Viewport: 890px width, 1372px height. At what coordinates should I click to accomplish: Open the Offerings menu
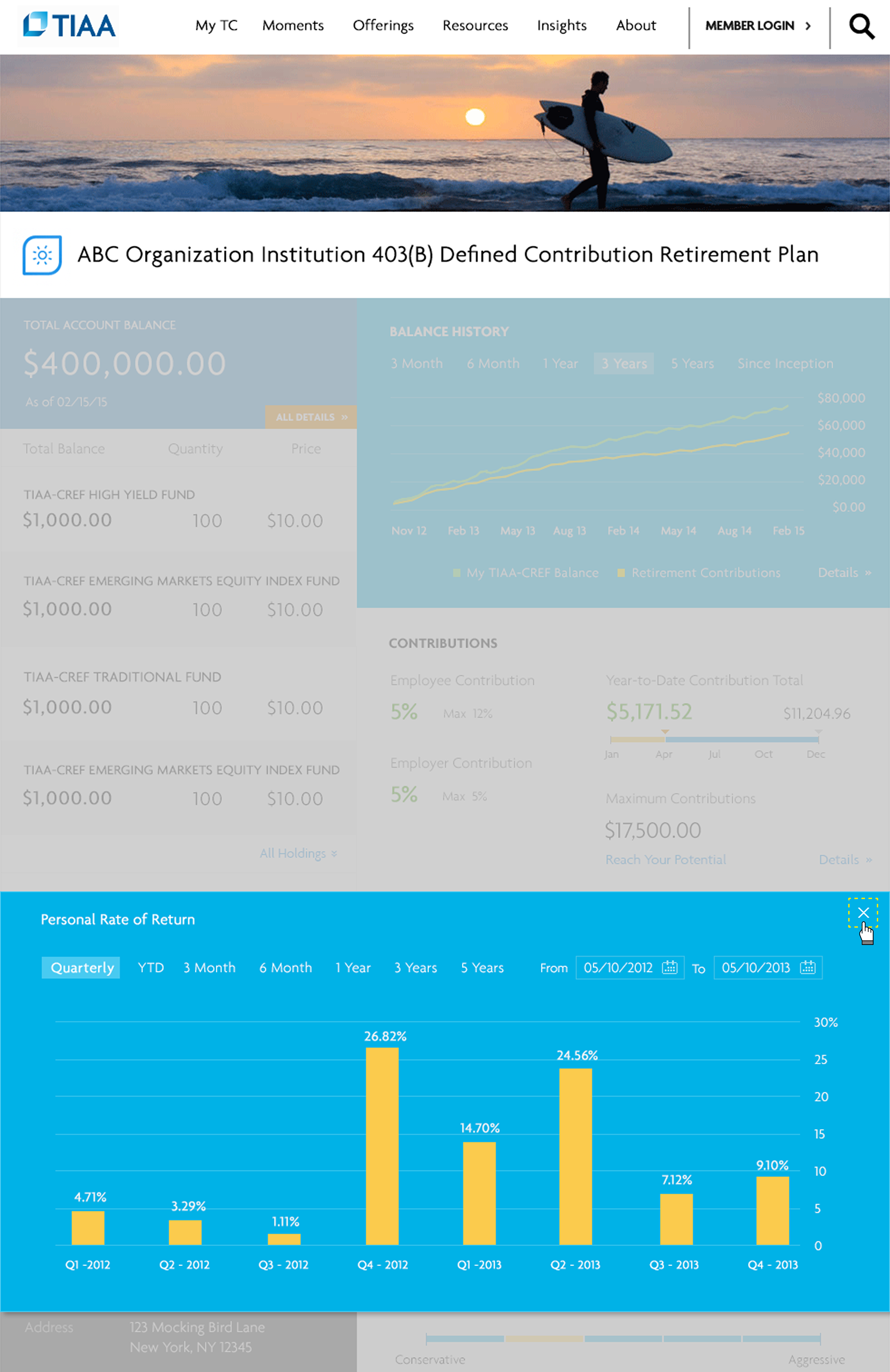click(383, 25)
